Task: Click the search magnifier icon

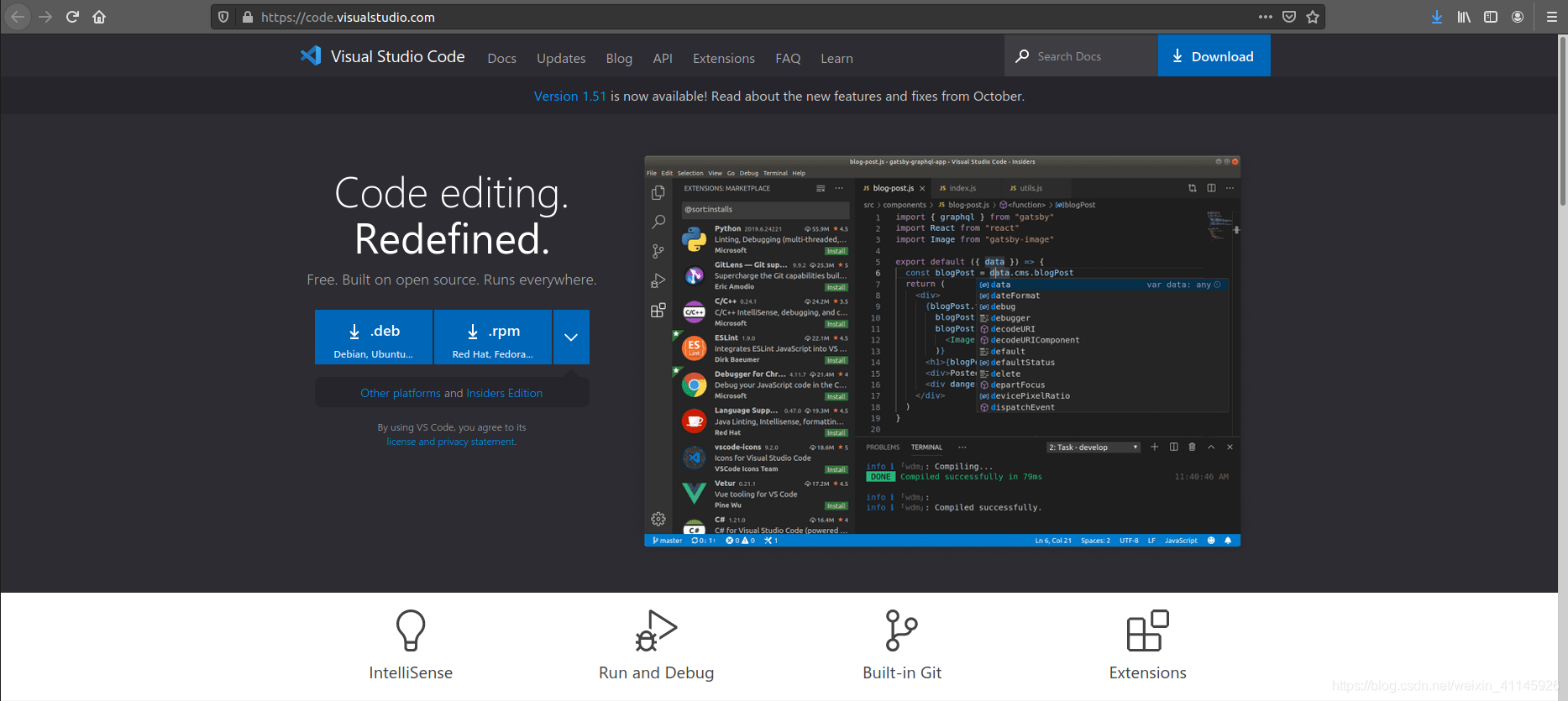Action: (x=1022, y=56)
